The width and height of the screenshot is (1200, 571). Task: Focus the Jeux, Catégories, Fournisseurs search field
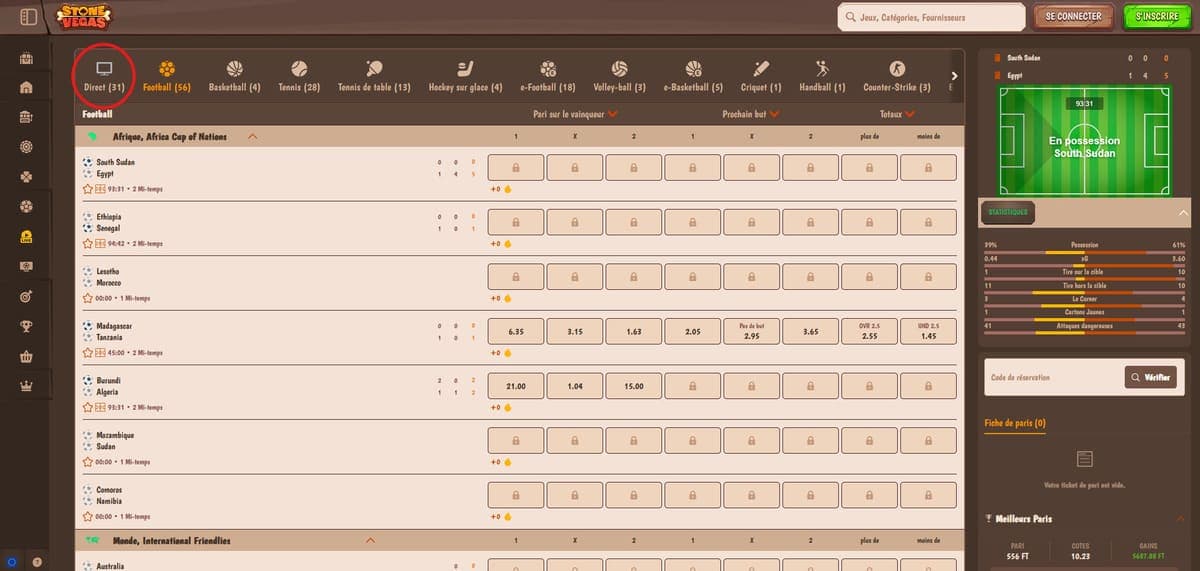pos(933,17)
